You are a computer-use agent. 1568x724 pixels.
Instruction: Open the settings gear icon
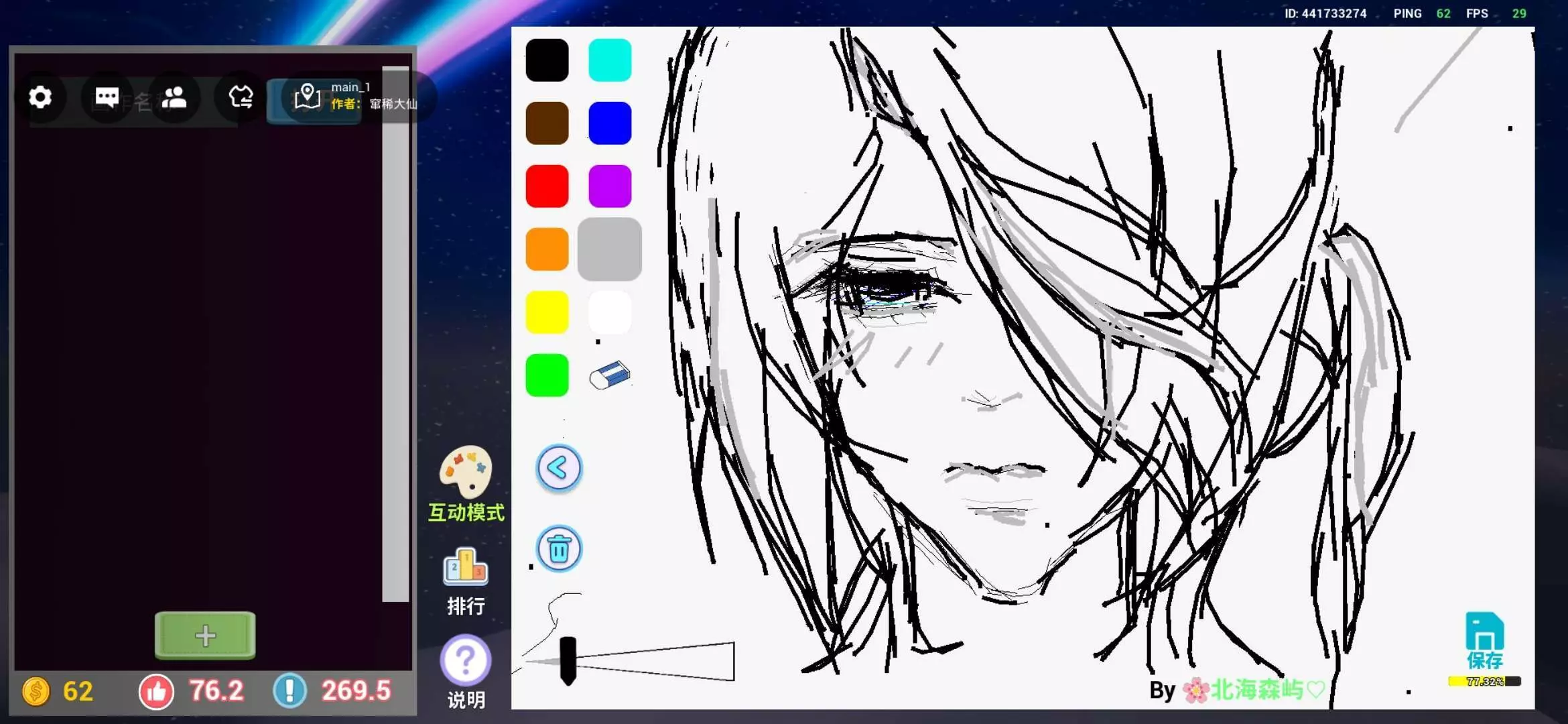pos(40,98)
